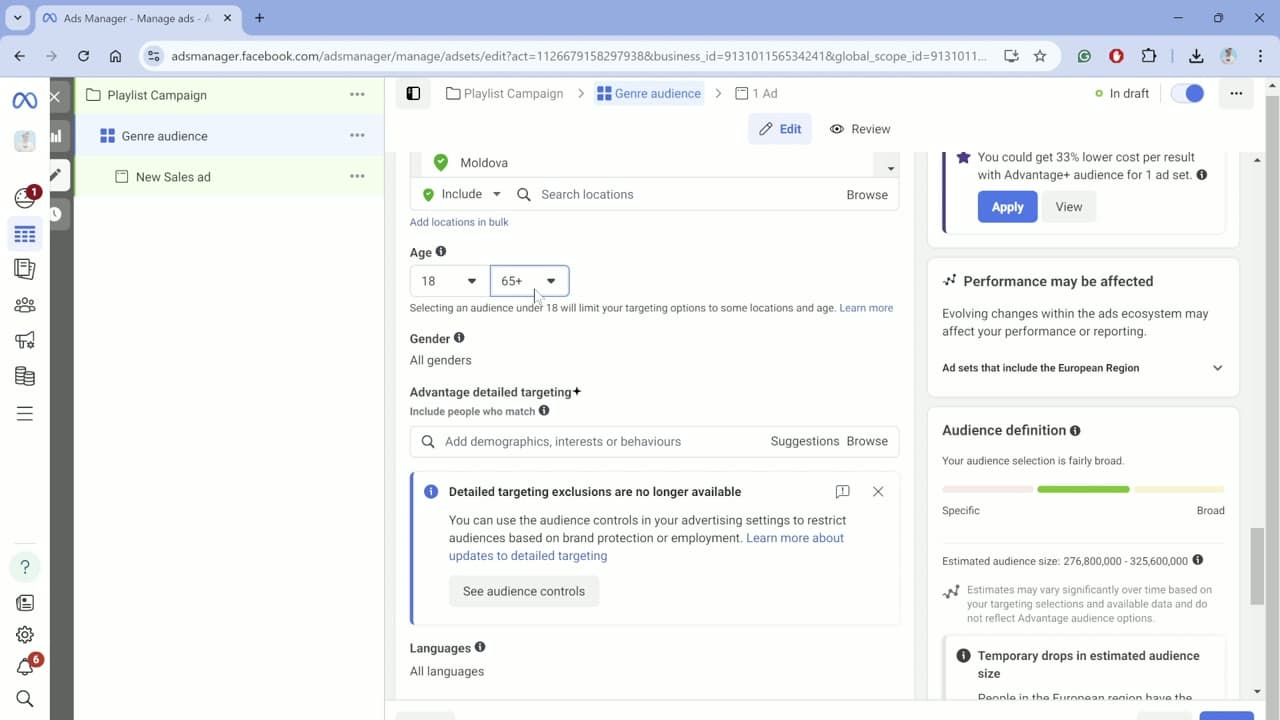Open the sidebar search magnifier icon
Screen dimensions: 1280x720
pyautogui.click(x=25, y=699)
